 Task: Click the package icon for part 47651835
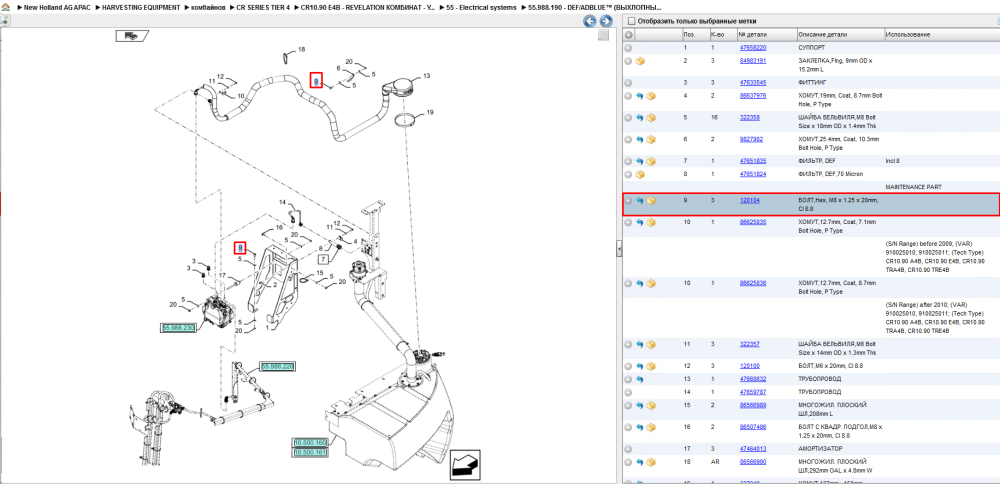651,161
